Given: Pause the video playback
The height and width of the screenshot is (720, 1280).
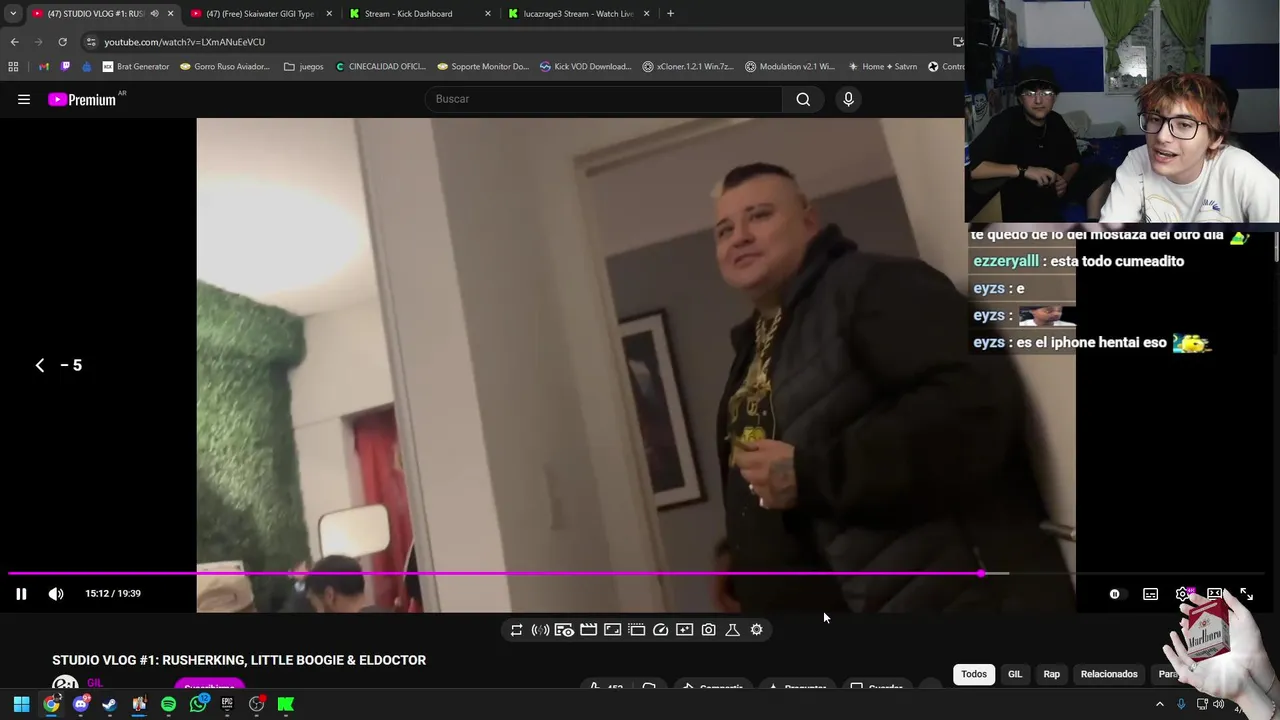Looking at the screenshot, I should 21,594.
